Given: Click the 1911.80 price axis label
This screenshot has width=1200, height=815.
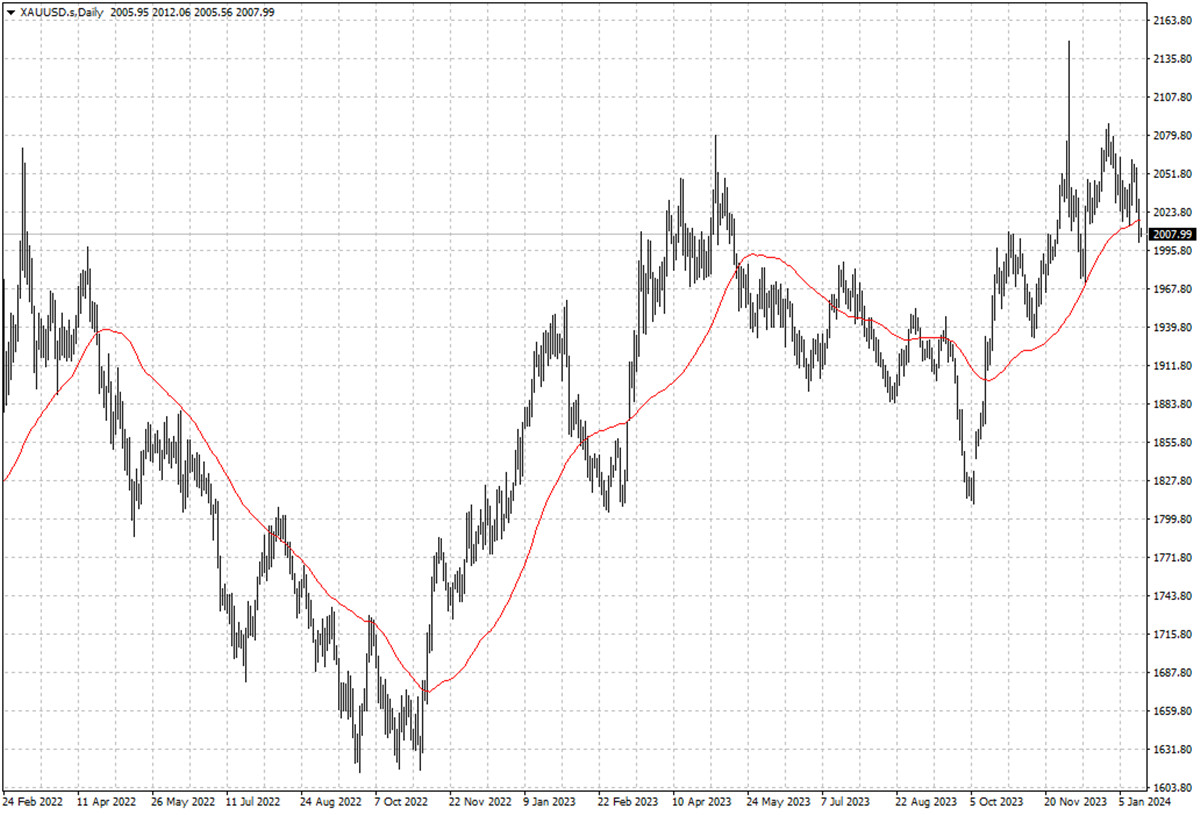Looking at the screenshot, I should 1171,366.
